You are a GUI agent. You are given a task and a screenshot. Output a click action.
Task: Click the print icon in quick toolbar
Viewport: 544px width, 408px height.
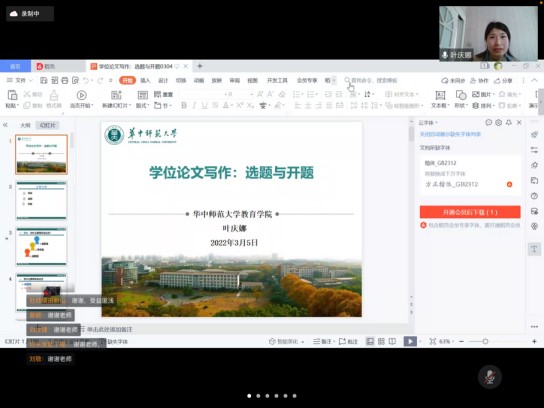(x=65, y=80)
